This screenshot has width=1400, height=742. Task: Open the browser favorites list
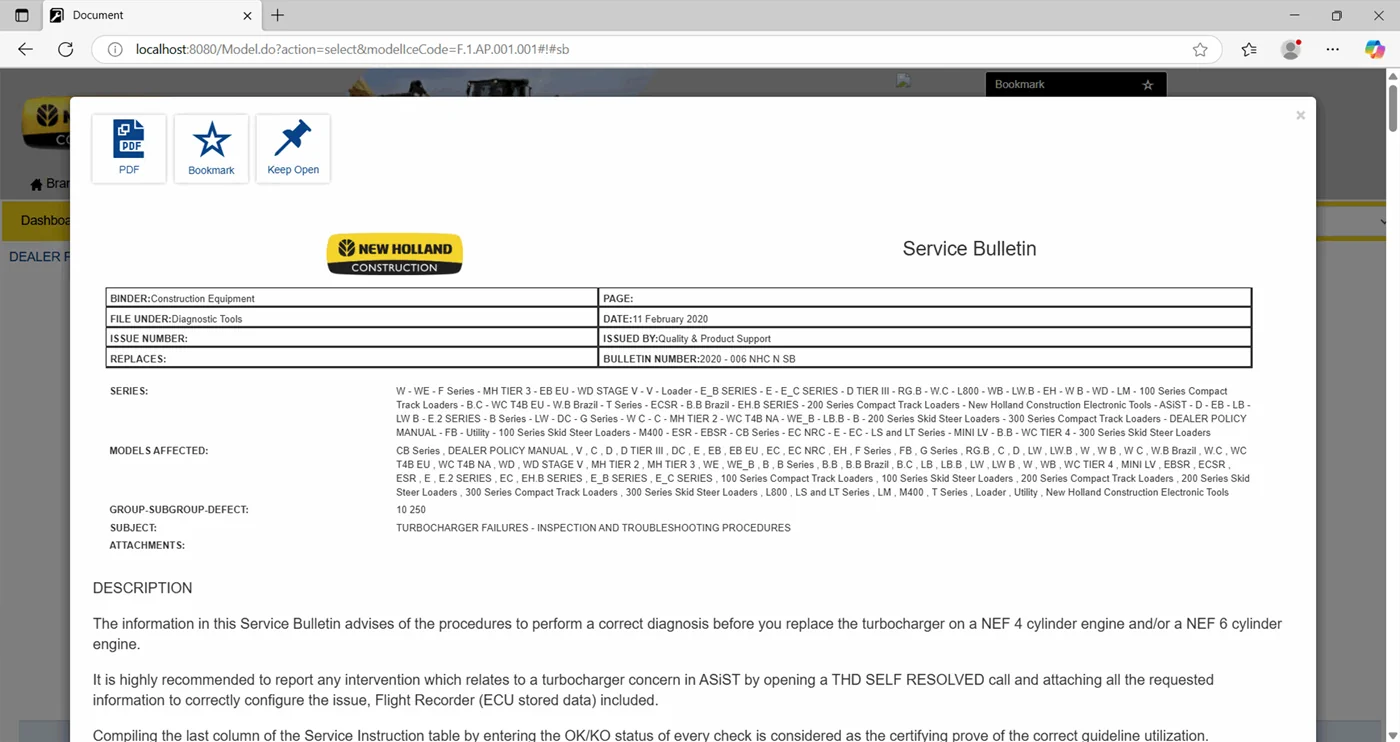coord(1249,49)
